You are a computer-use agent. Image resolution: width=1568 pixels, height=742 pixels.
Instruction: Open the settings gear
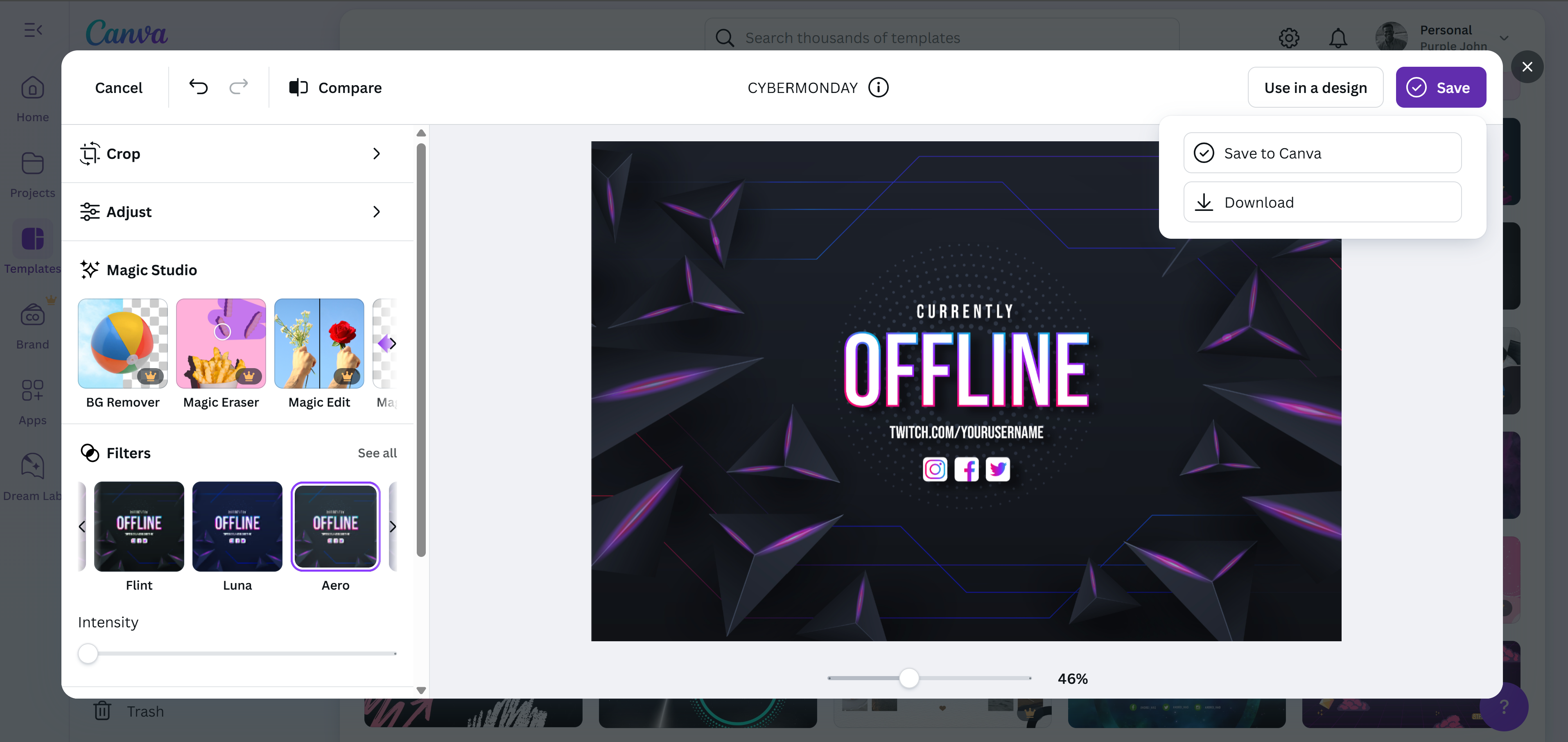[x=1289, y=38]
